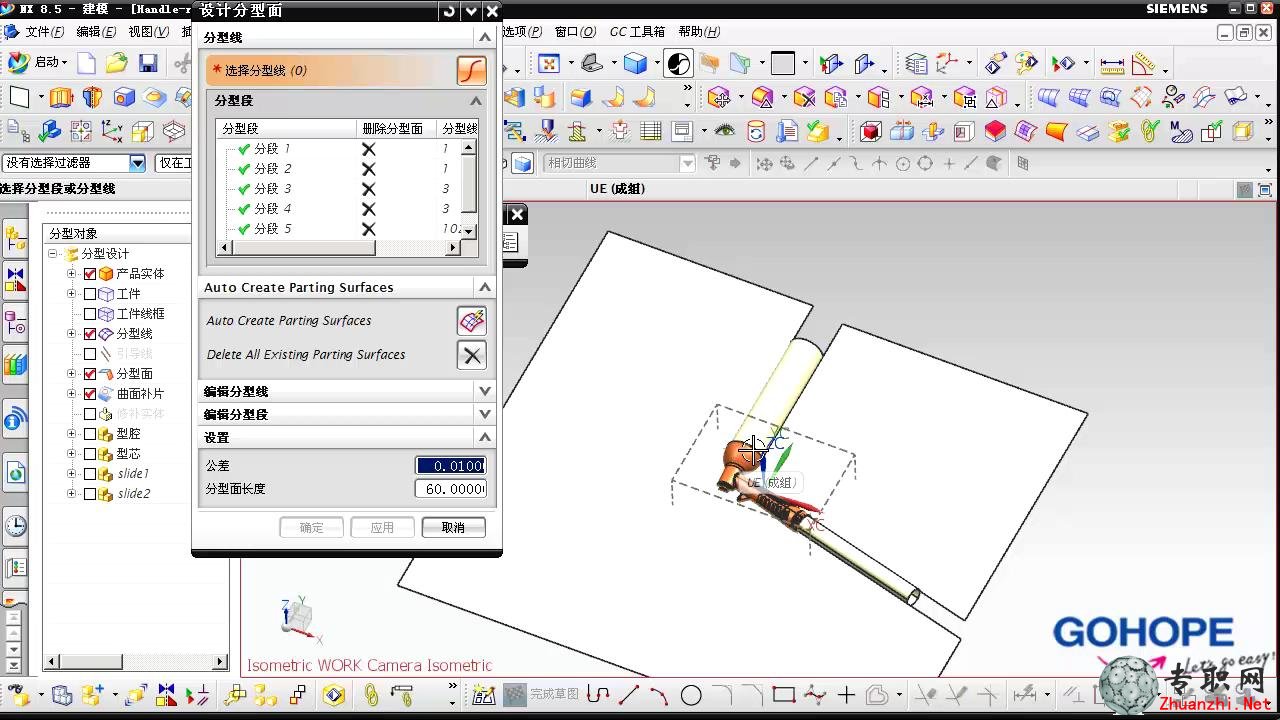The width and height of the screenshot is (1280, 720).
Task: Click the 分型段 list horizontal scrollbar
Action: [x=339, y=247]
